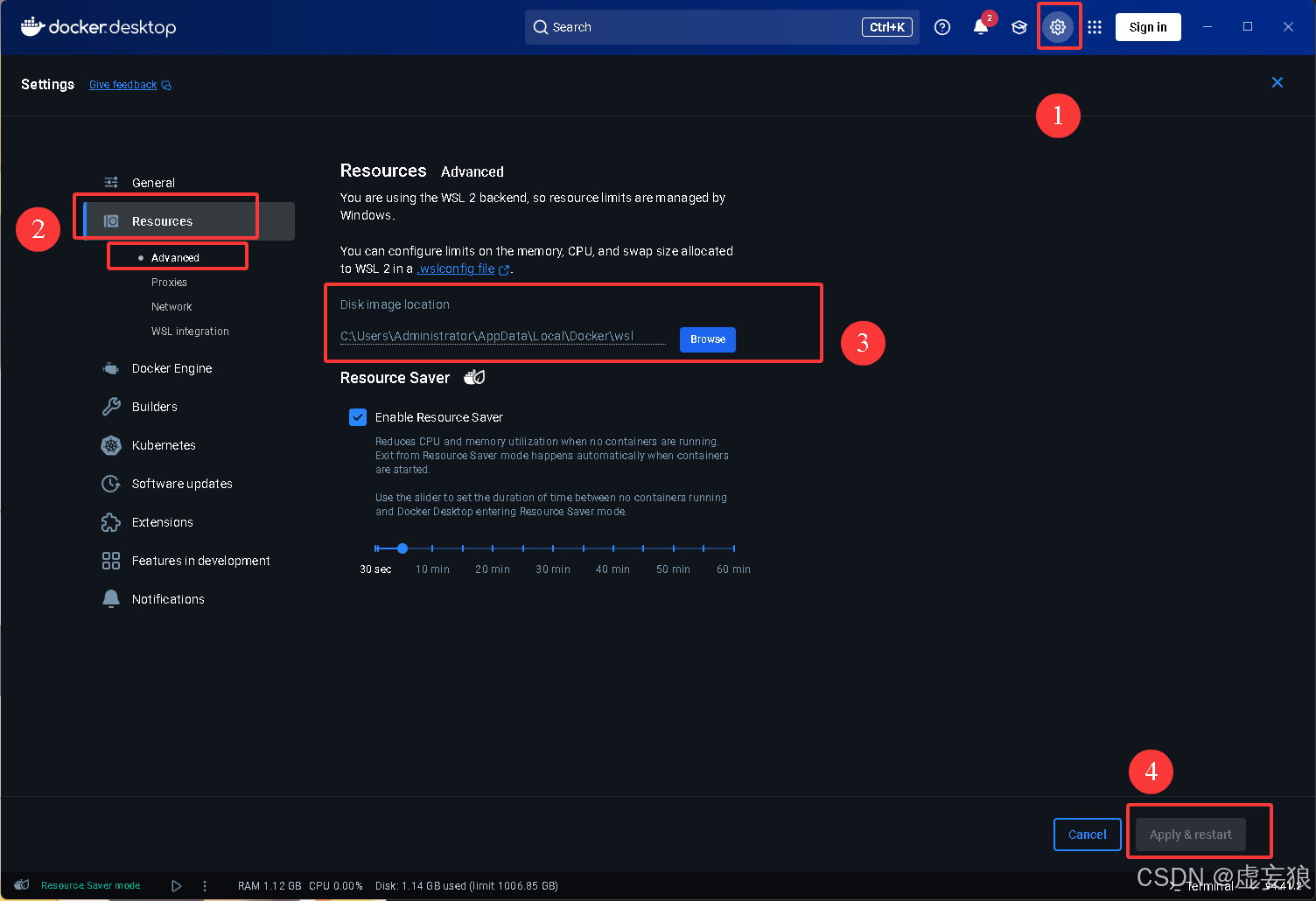This screenshot has width=1316, height=901.
Task: Click the Resource Saver mode status text
Action: coord(90,885)
